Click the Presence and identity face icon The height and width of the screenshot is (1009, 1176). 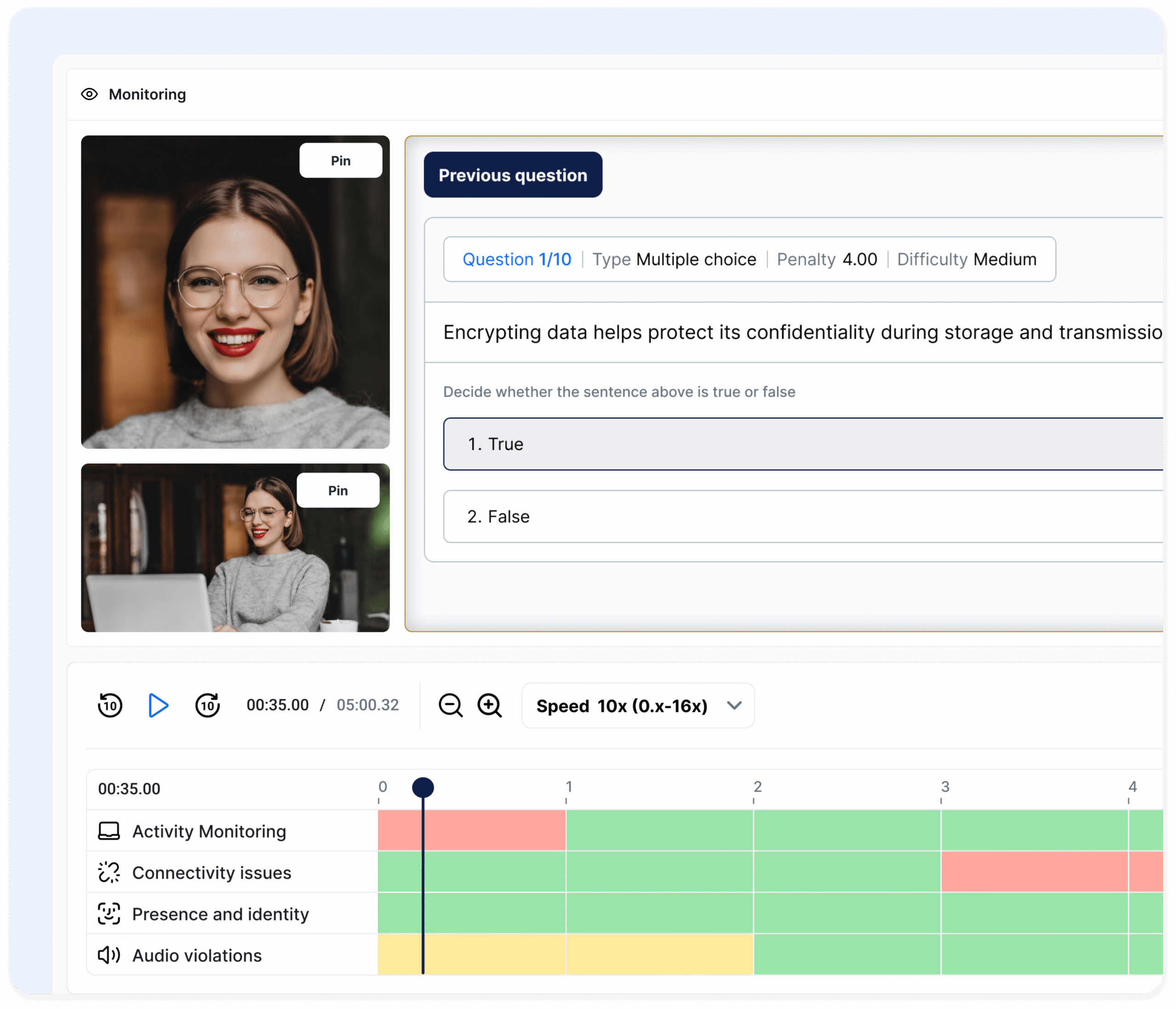[109, 913]
